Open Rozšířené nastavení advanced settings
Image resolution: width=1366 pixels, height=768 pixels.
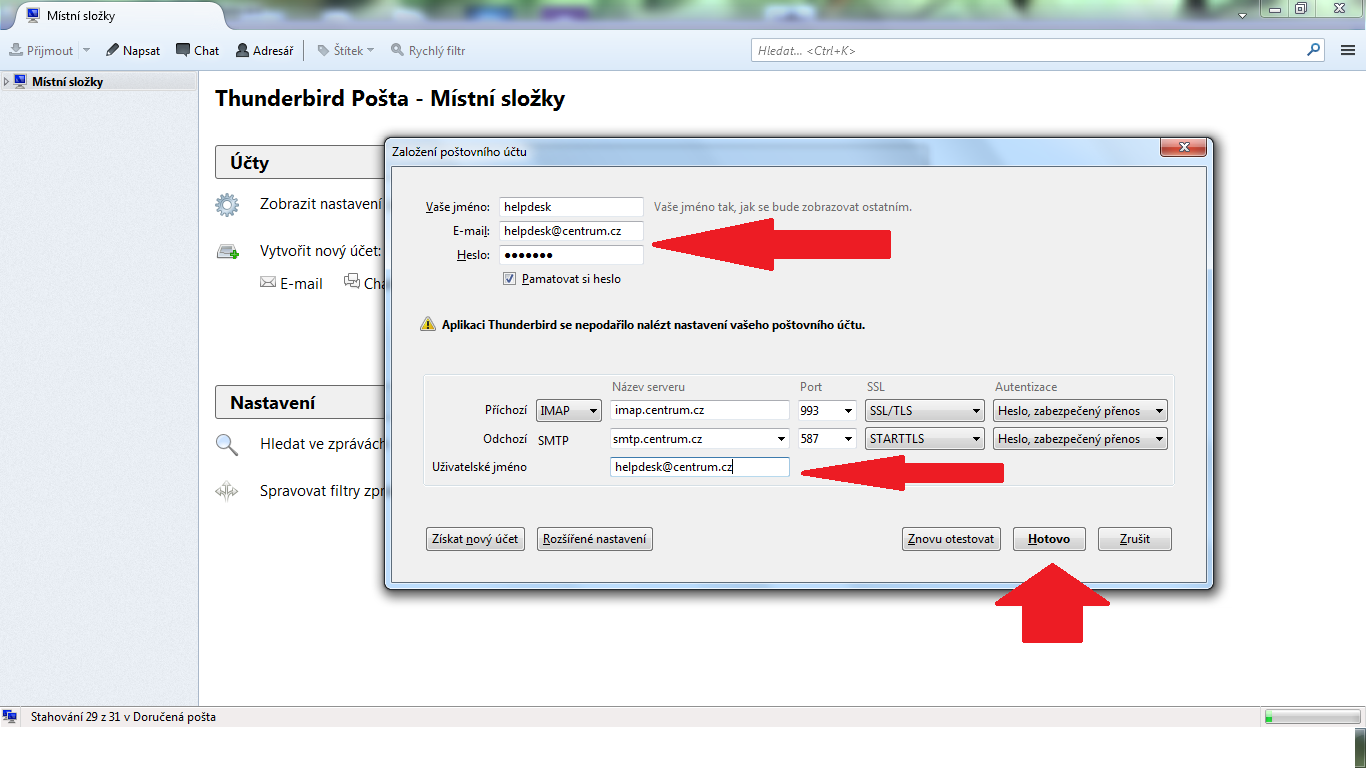[x=595, y=539]
